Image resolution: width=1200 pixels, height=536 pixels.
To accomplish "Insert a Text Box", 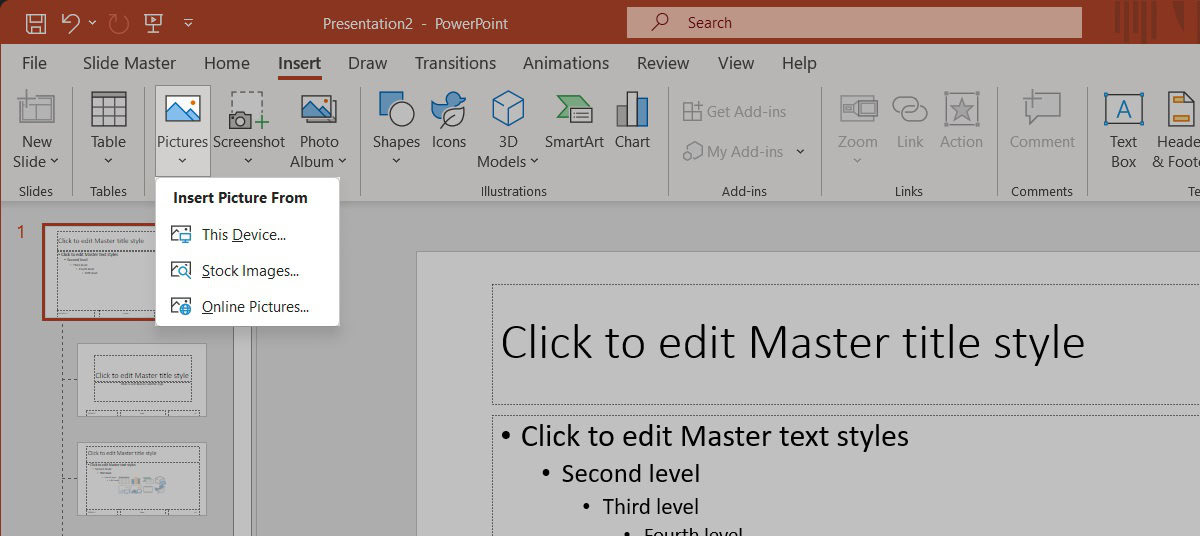I will [x=1123, y=129].
